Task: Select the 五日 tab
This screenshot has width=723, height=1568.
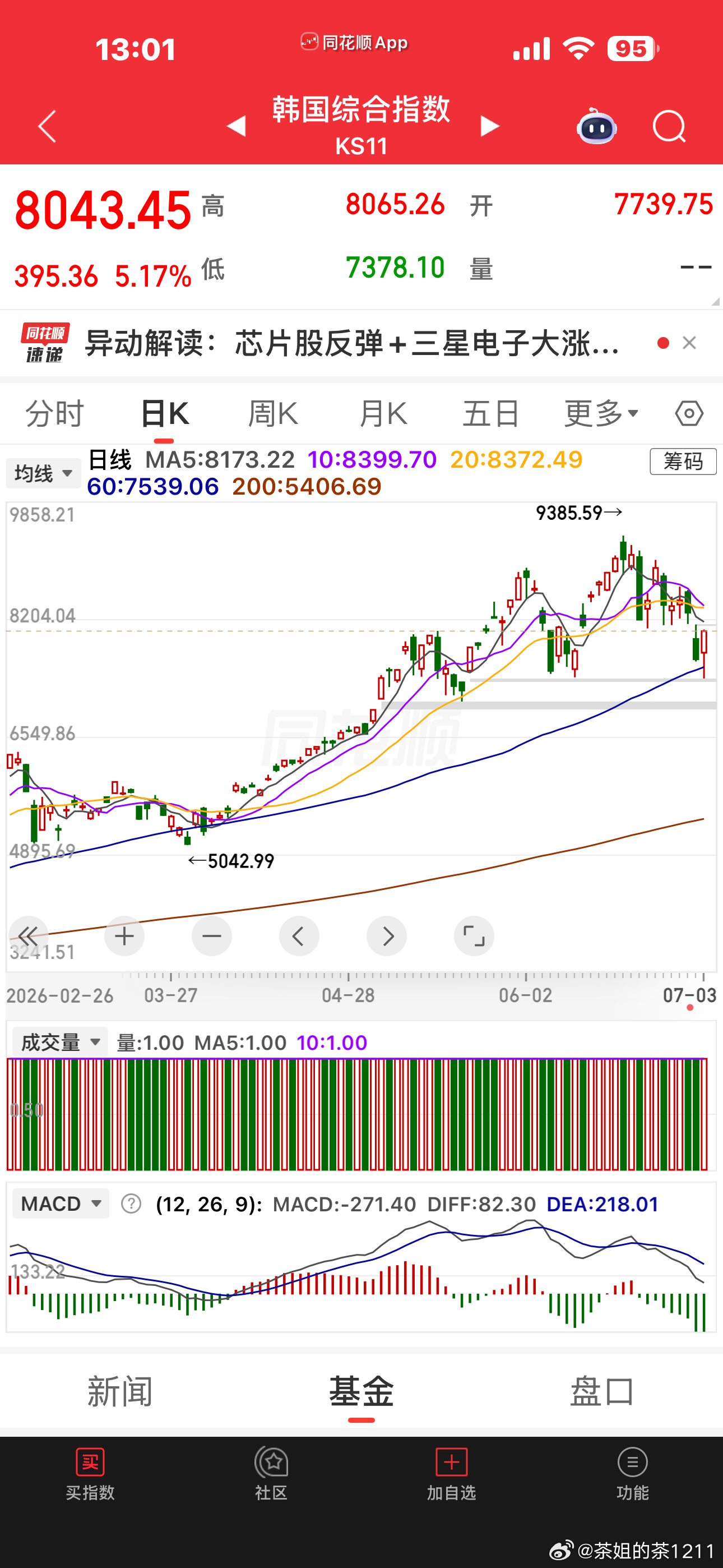Action: tap(490, 414)
